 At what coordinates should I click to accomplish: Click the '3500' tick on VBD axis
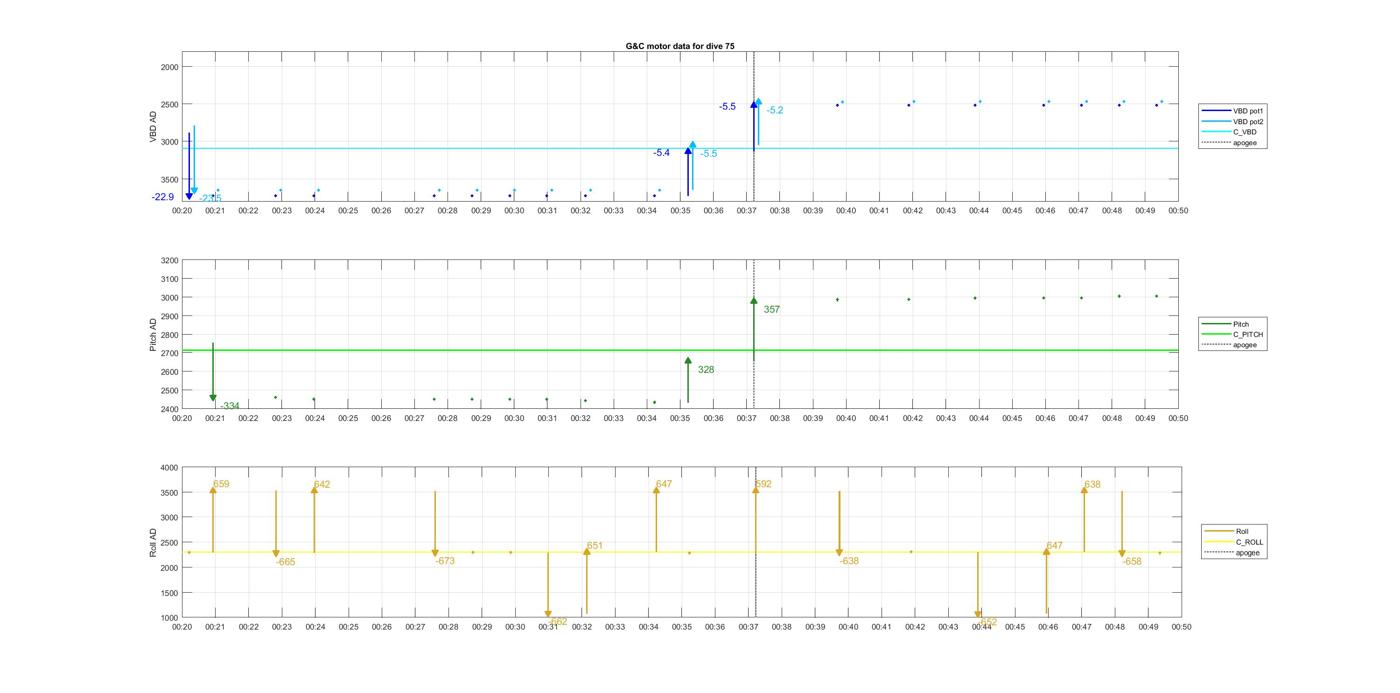coord(170,179)
